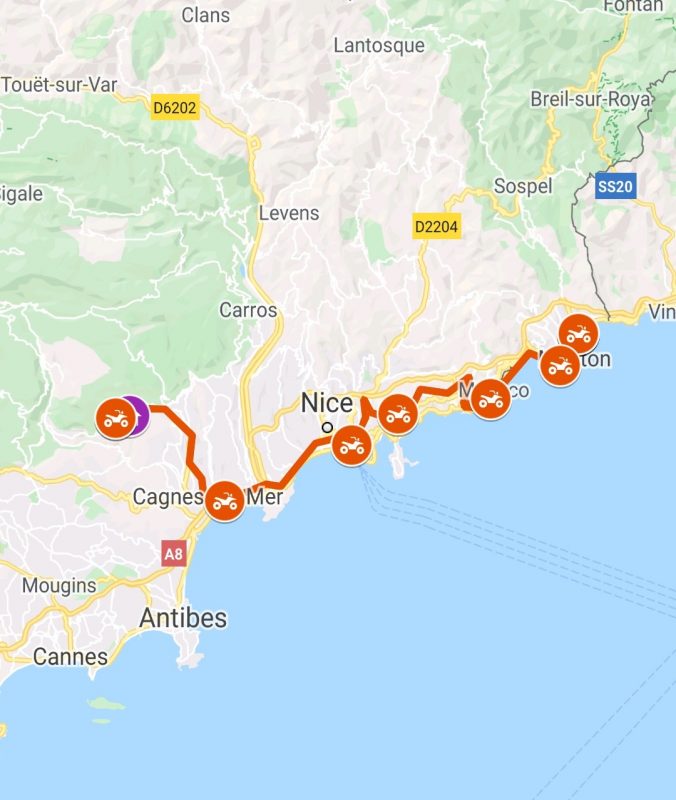676x800 pixels.
Task: Select the motorcycle marker at Cagnes-sur-Mer
Action: coord(224,501)
